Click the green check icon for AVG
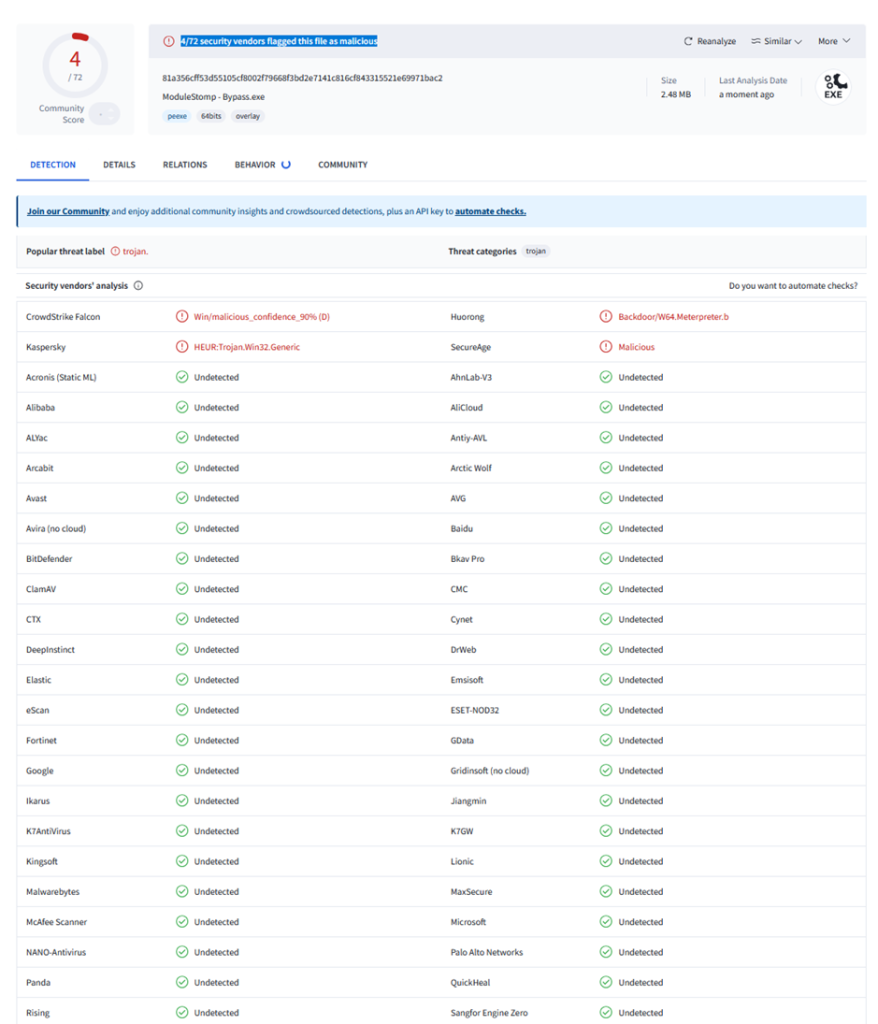This screenshot has height=1024, width=878. click(x=606, y=498)
